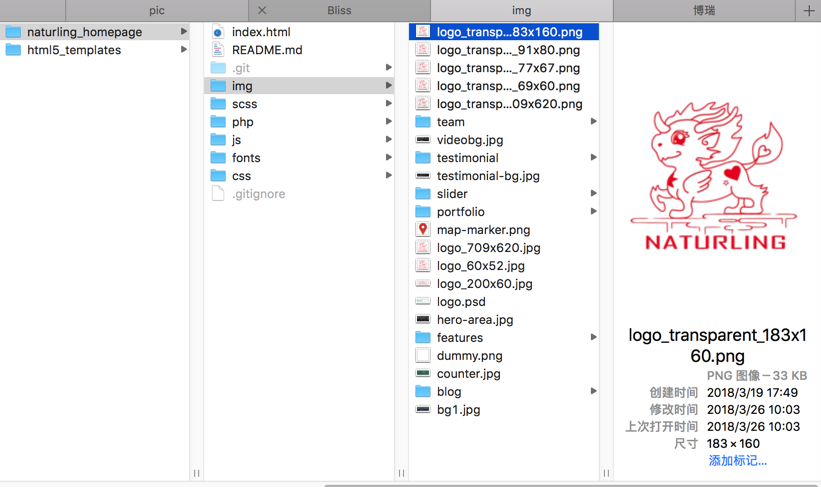The width and height of the screenshot is (821, 487).
Task: Add a new Finder tab
Action: coord(808,10)
